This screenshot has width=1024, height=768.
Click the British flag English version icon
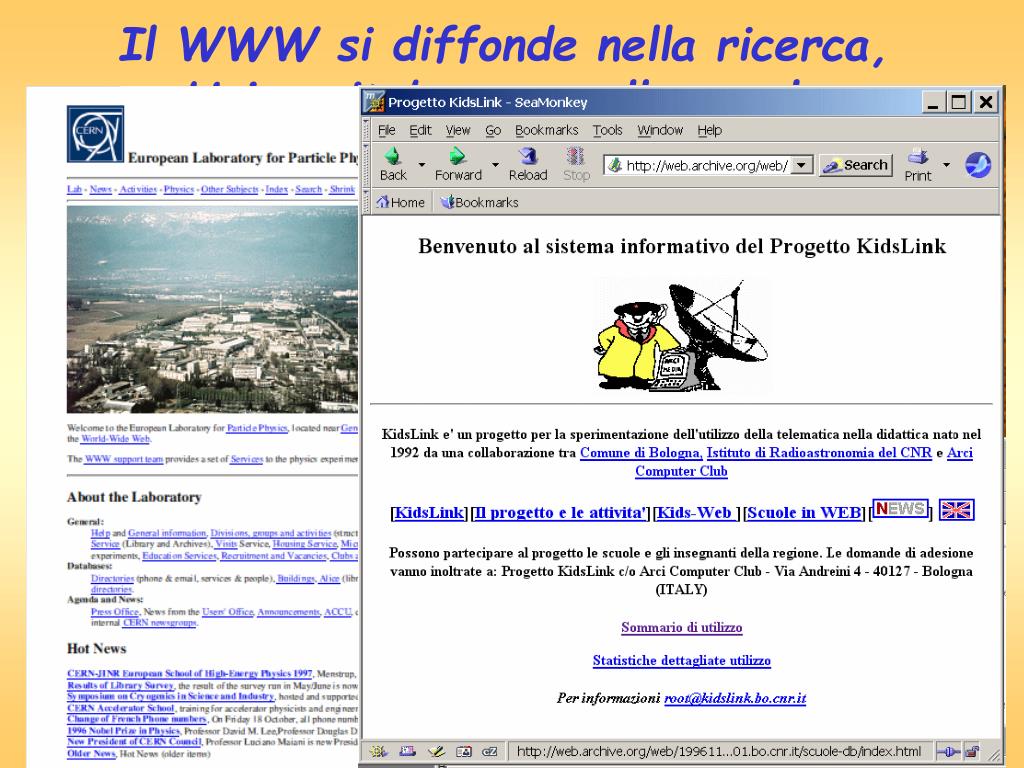pyautogui.click(x=957, y=509)
